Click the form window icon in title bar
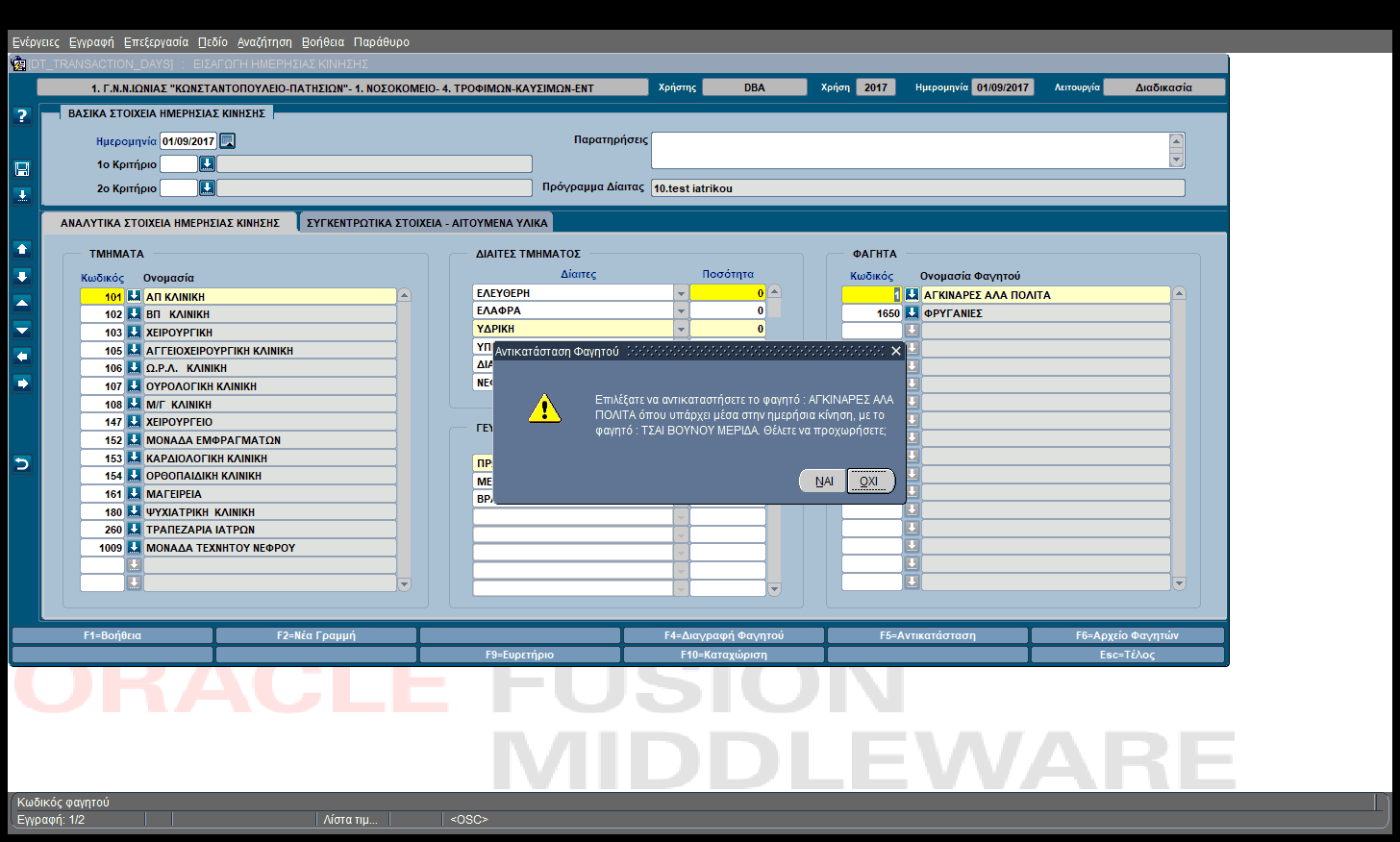Image resolution: width=1400 pixels, height=842 pixels. pos(18,63)
